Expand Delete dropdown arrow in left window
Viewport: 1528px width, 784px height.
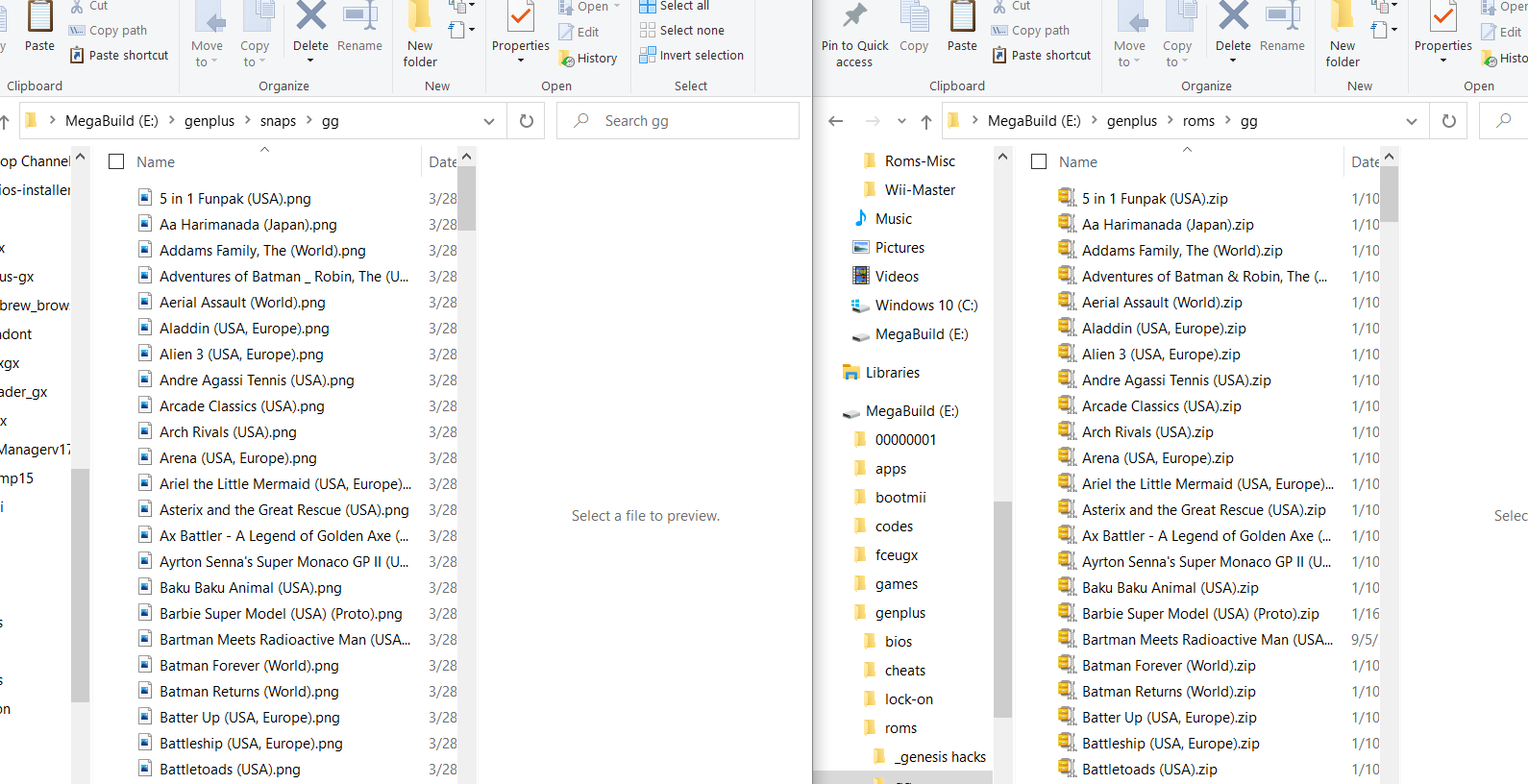(x=310, y=61)
